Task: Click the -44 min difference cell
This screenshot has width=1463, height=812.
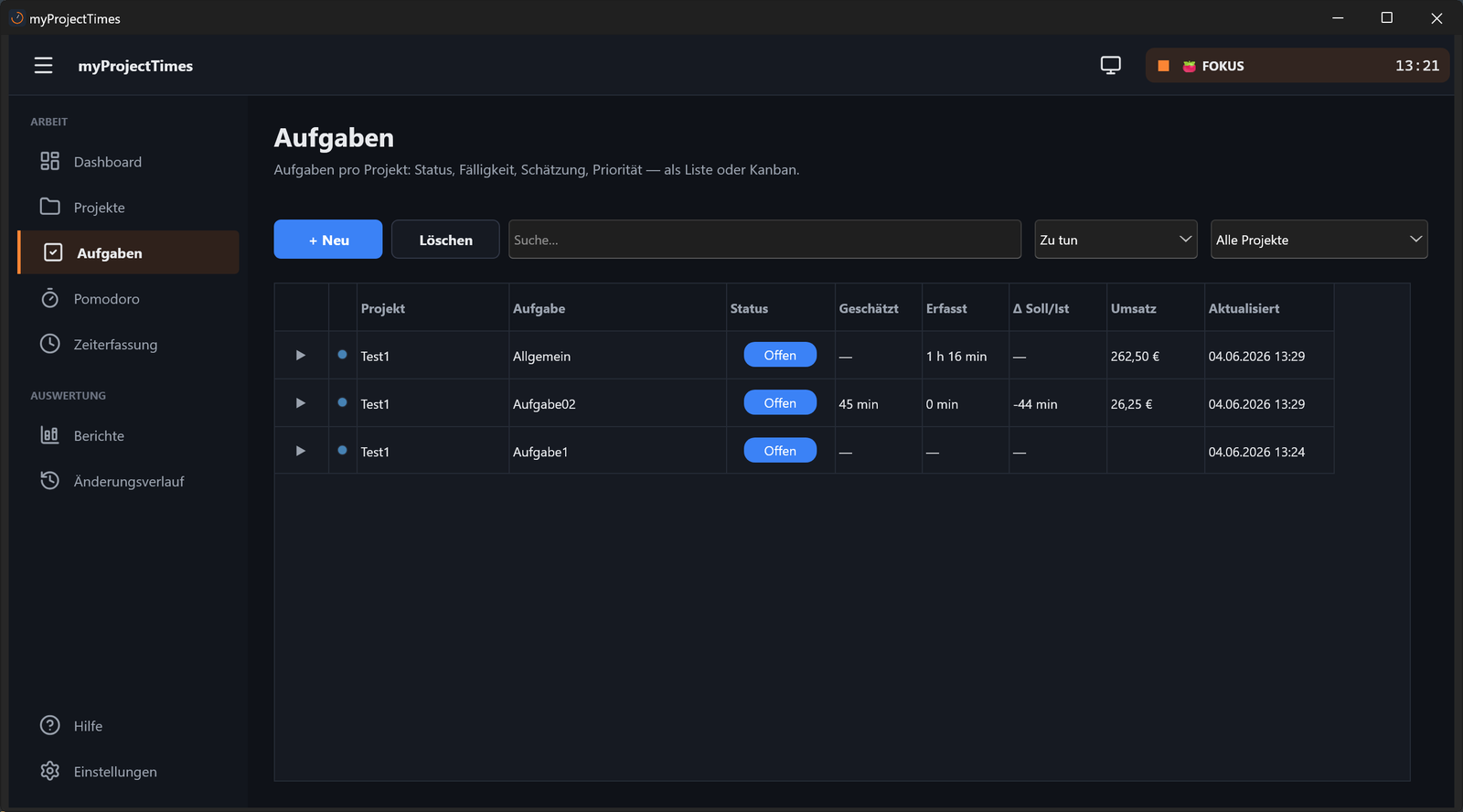Action: tap(1058, 403)
